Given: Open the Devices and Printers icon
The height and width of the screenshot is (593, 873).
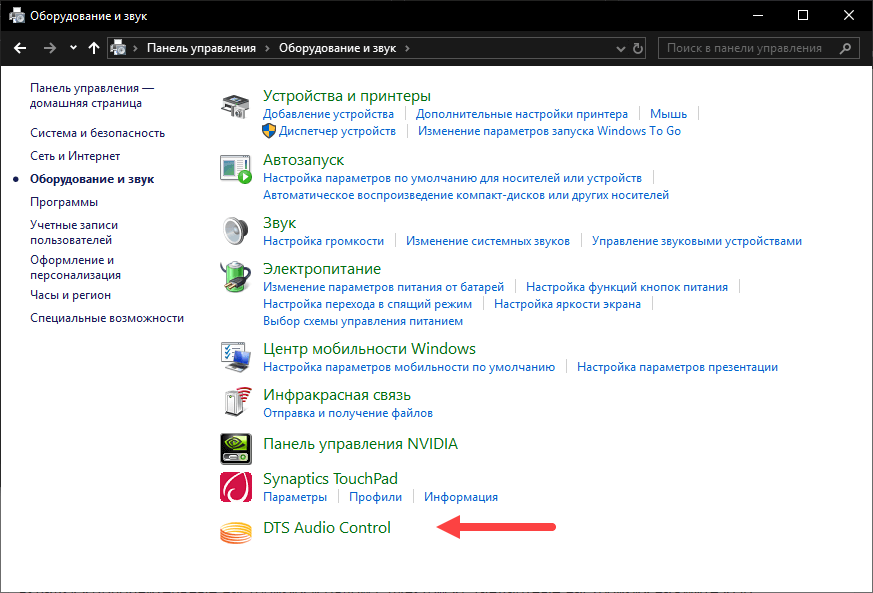Looking at the screenshot, I should coord(236,106).
